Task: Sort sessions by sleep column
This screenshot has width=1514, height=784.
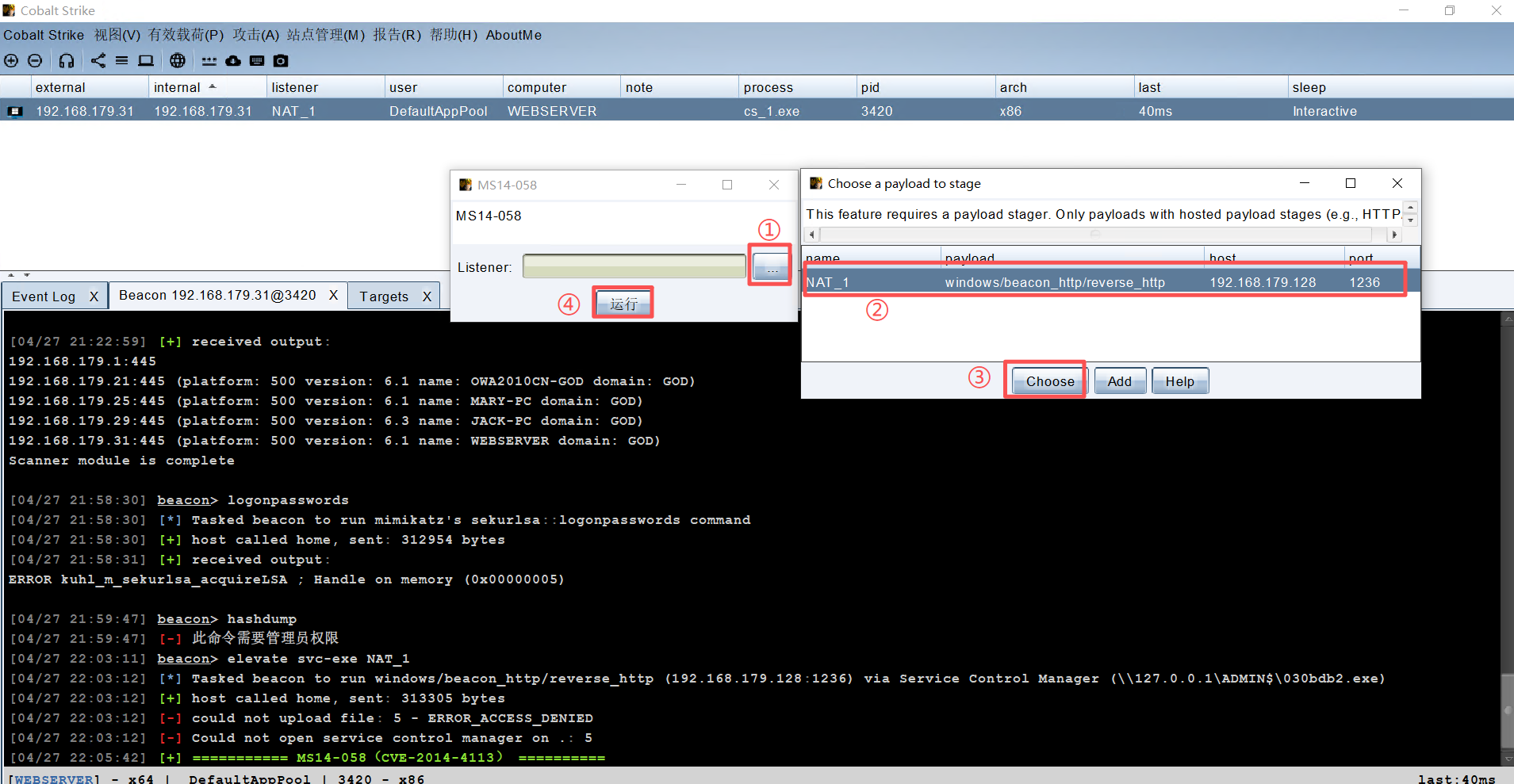Action: pos(1400,87)
